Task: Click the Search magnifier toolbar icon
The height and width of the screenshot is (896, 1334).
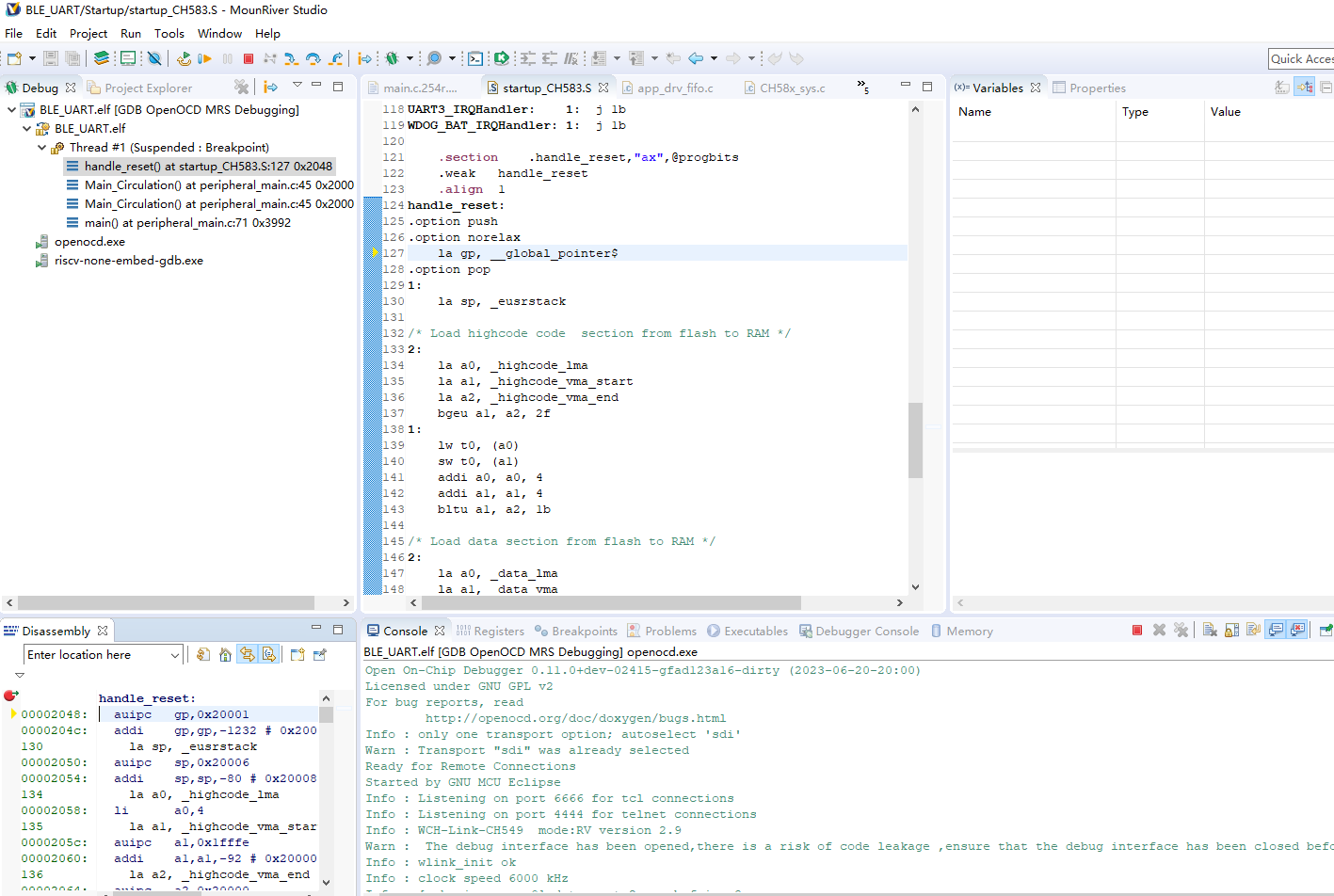Action: pos(434,58)
